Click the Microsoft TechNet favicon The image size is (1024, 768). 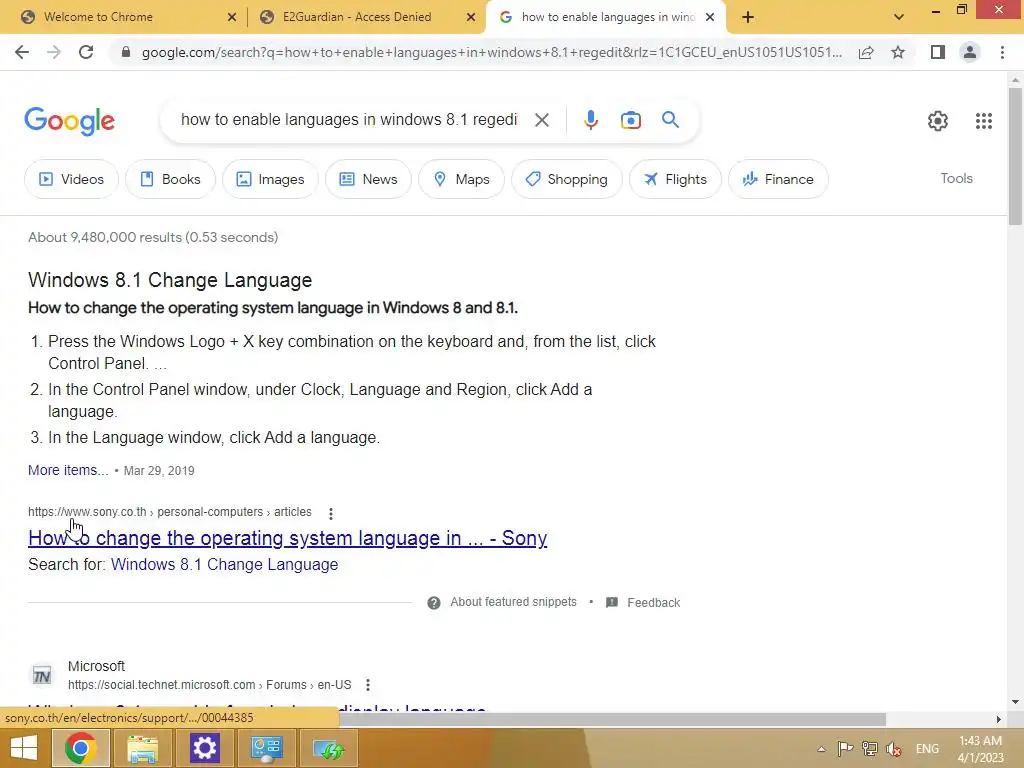point(42,675)
